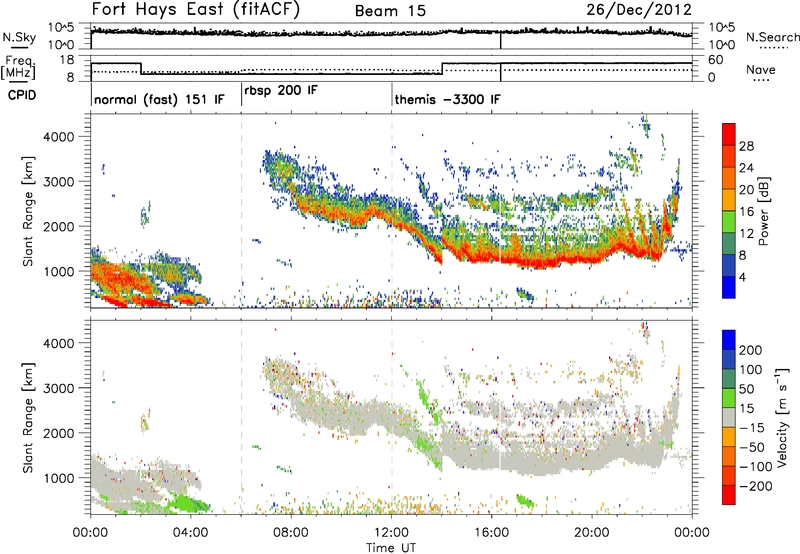Image resolution: width=800 pixels, height=554 pixels.
Task: Click the "16" label on Power colorbar
Action: pos(746,212)
